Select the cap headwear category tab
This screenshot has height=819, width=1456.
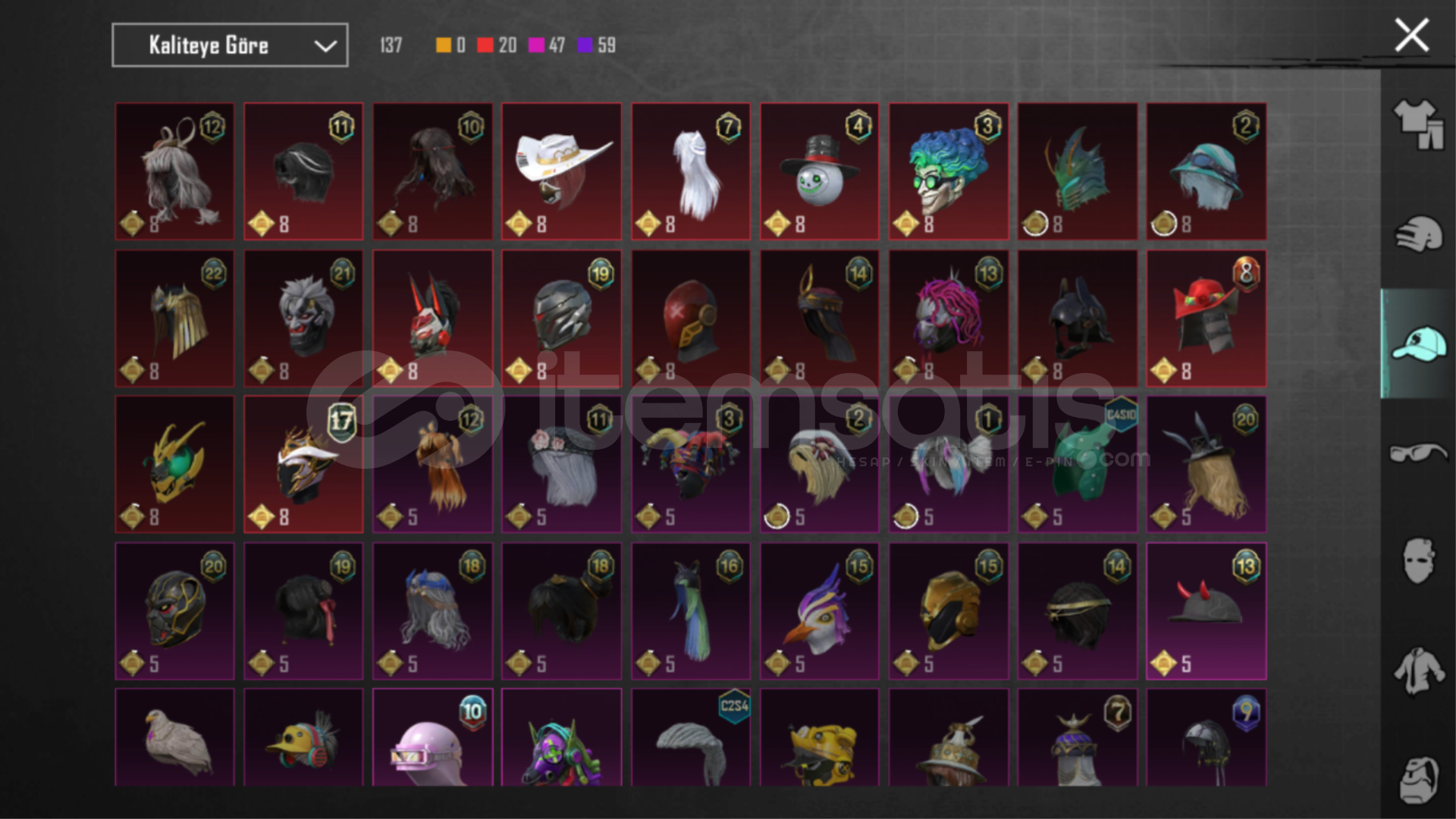click(1418, 344)
